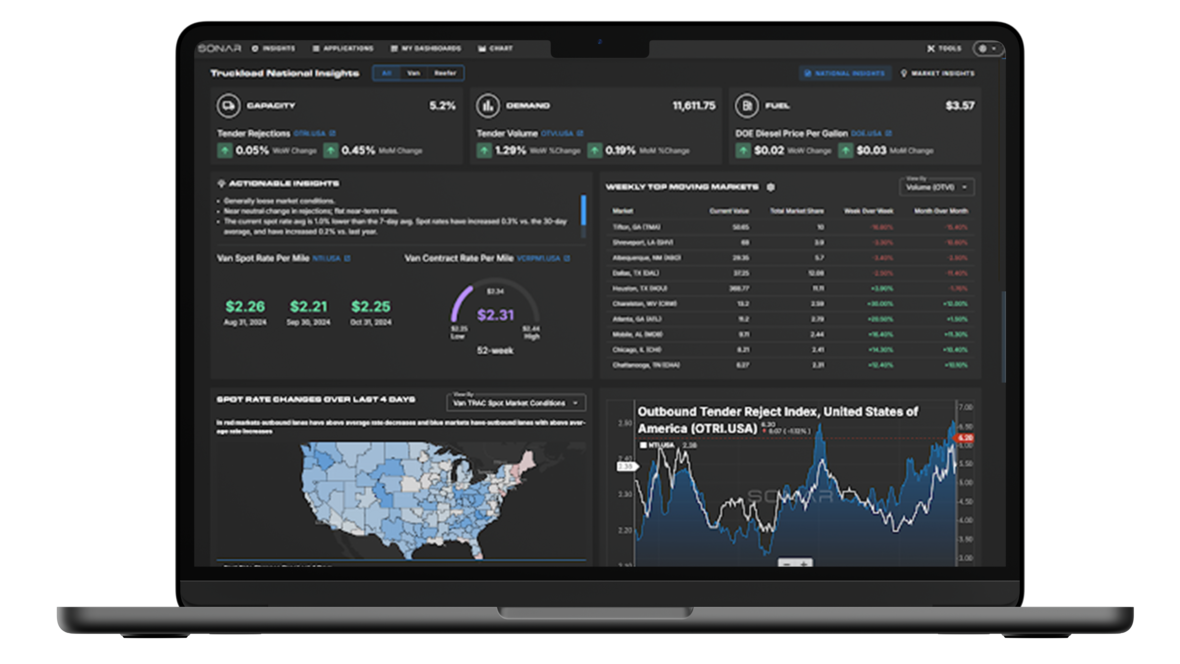Click the Tifton, GA market row

(790, 227)
